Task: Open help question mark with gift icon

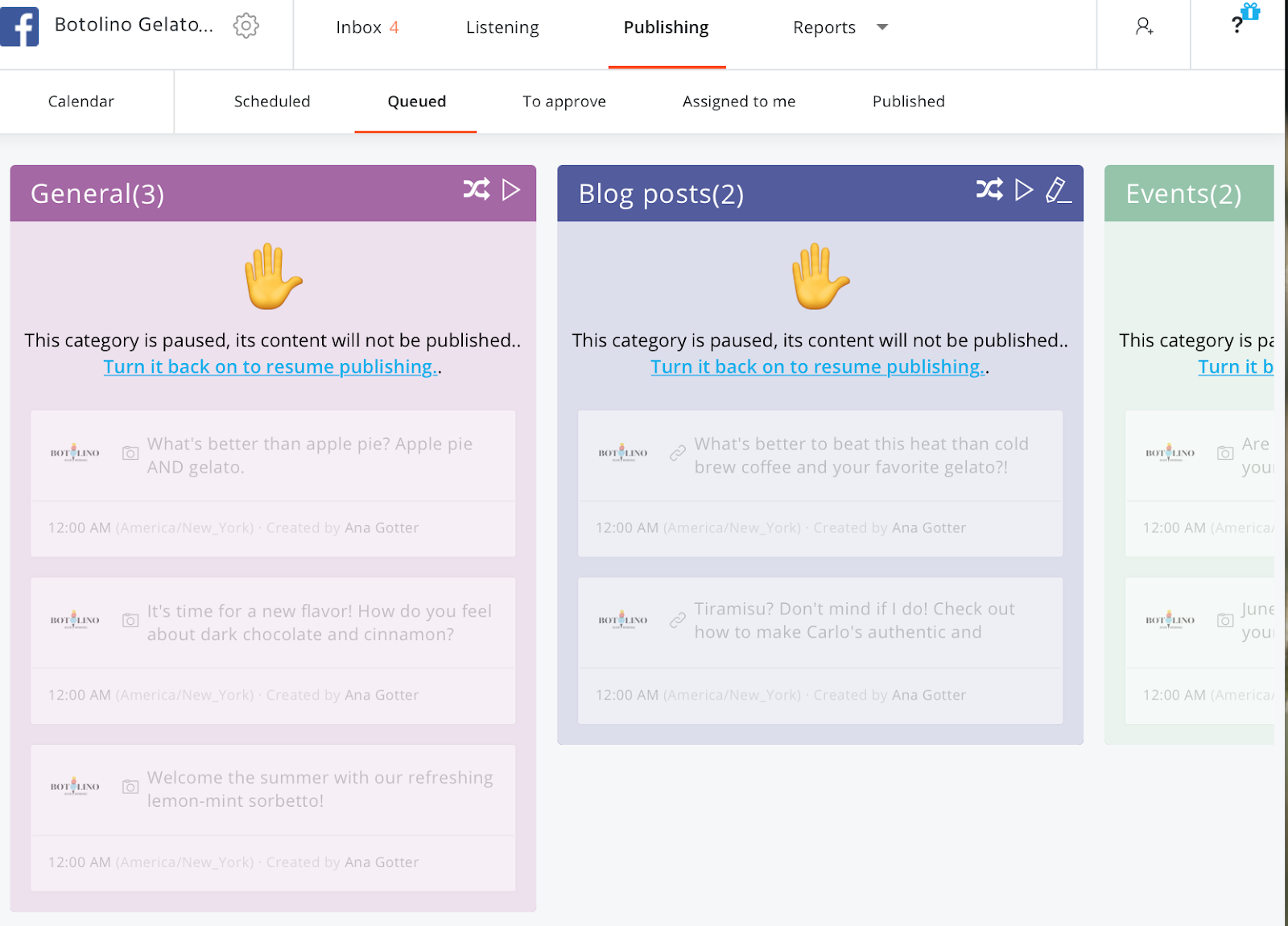Action: point(1240,23)
